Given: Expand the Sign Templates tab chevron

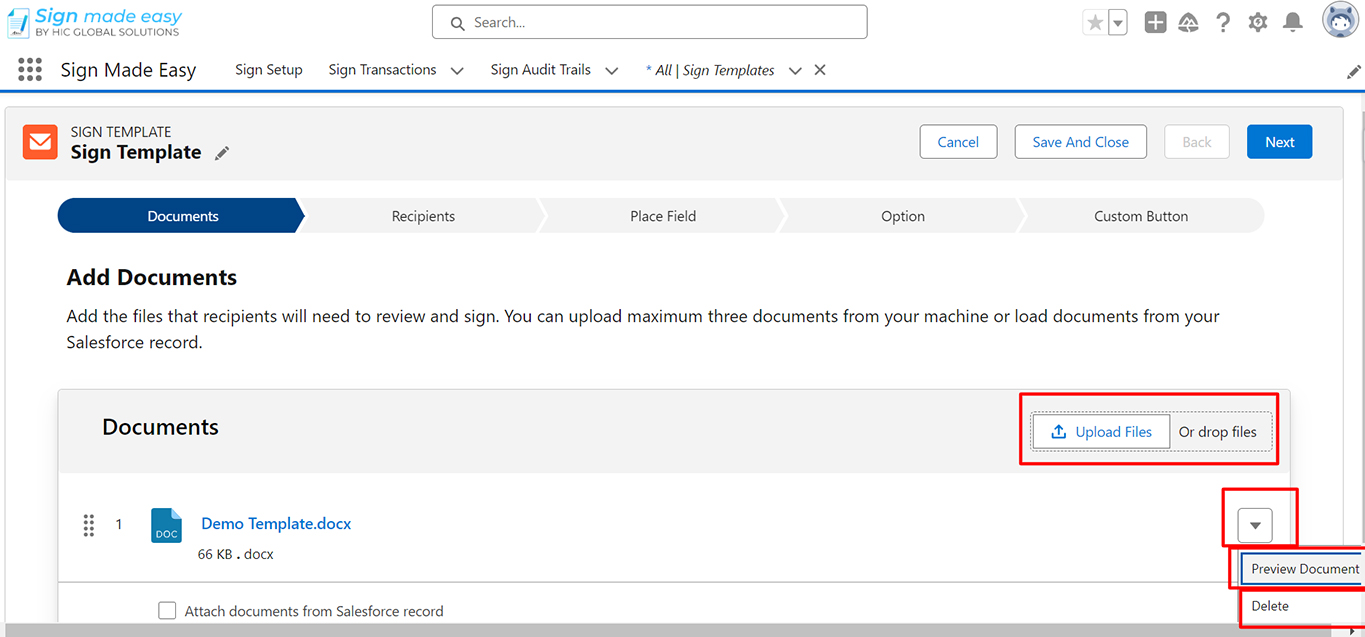Looking at the screenshot, I should click(x=795, y=71).
